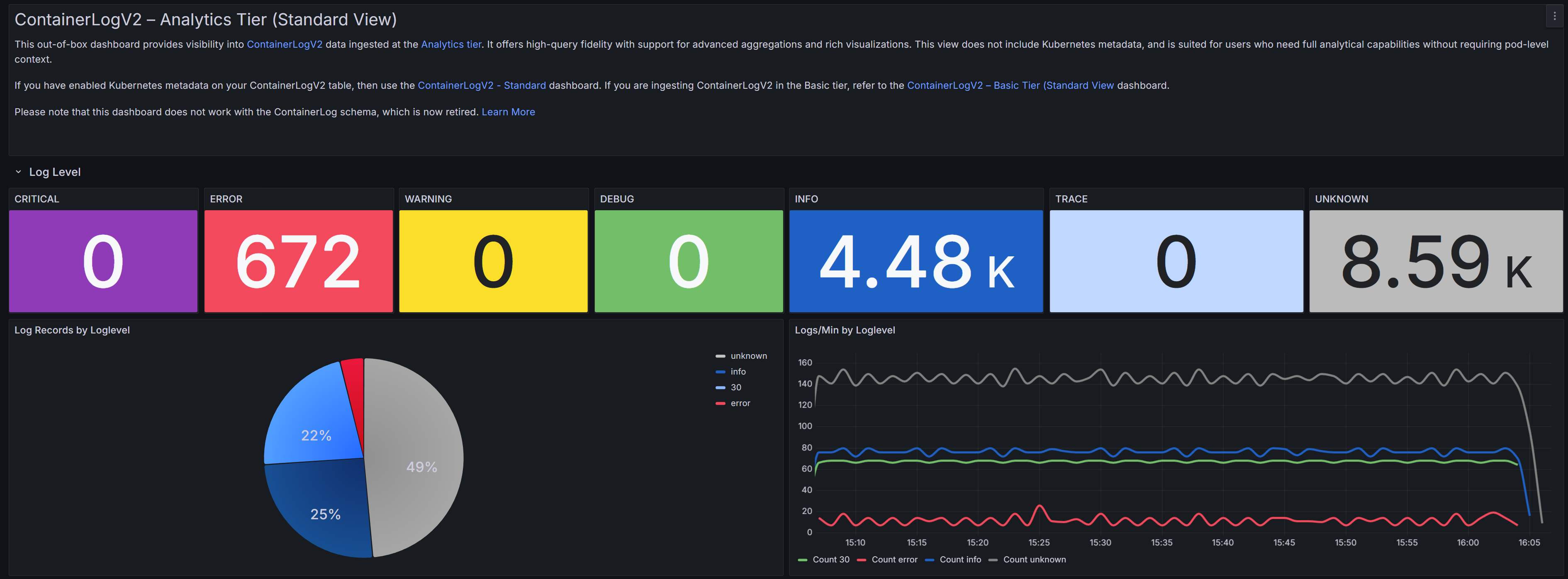Toggle the 30 series in pie legend
This screenshot has height=579, width=1568.
pyautogui.click(x=735, y=388)
